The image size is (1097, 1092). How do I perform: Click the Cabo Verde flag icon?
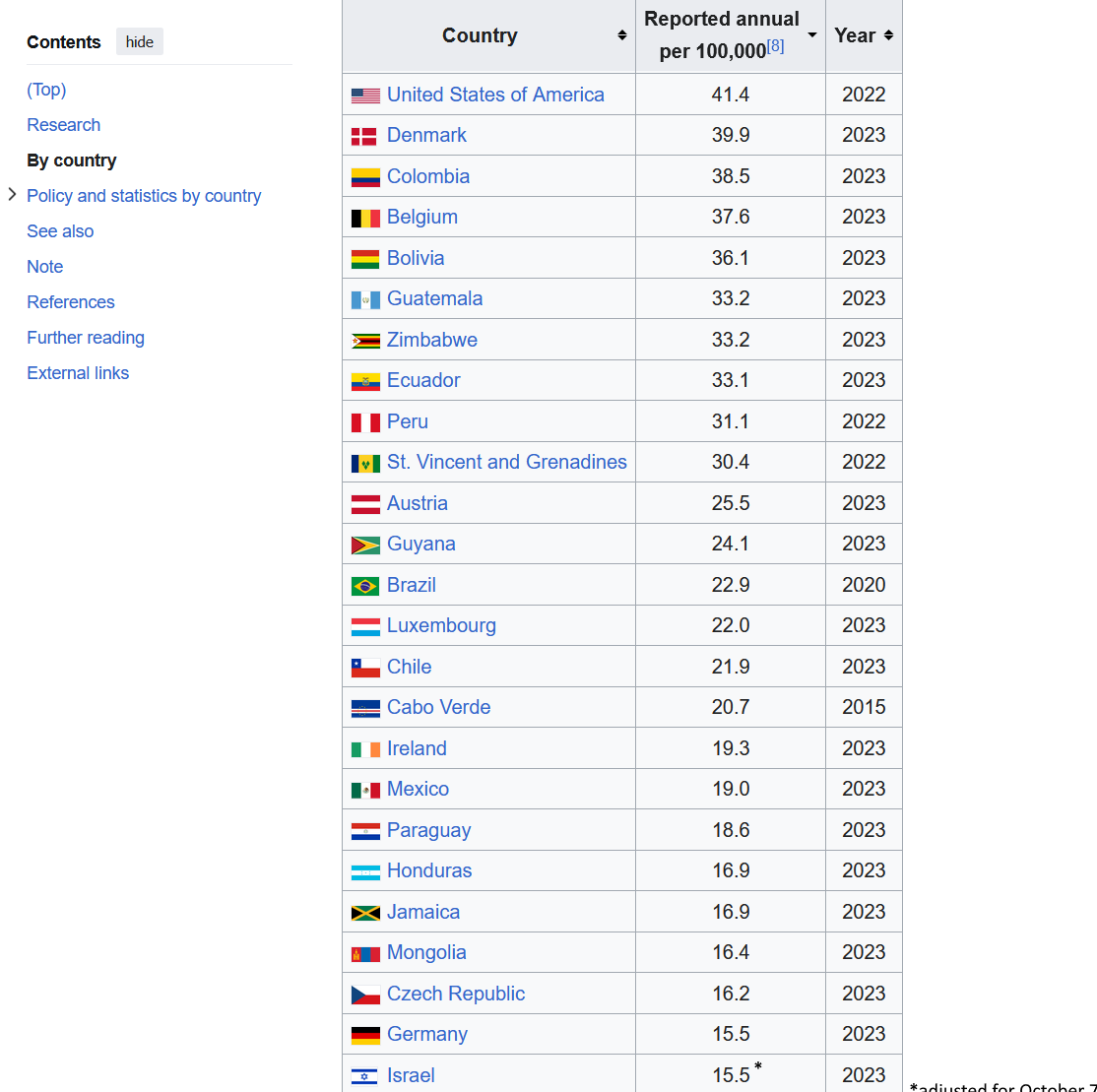pos(365,709)
